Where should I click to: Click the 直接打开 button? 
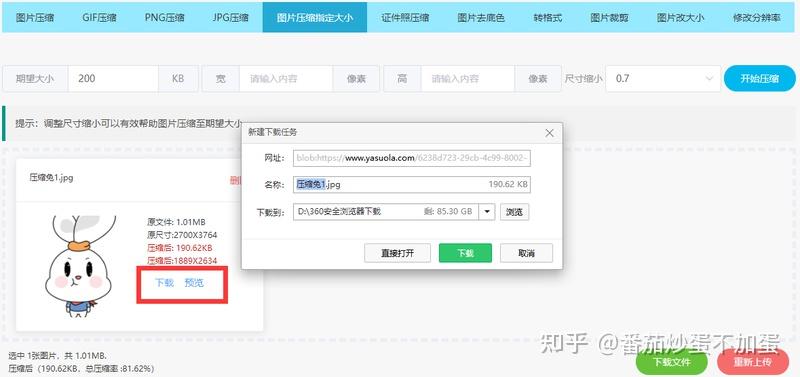[397, 253]
